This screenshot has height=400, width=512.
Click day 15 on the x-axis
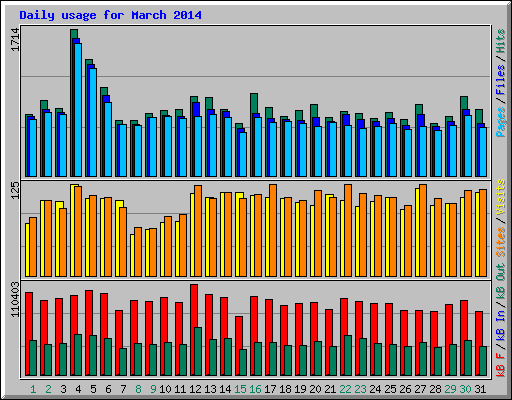[240, 389]
